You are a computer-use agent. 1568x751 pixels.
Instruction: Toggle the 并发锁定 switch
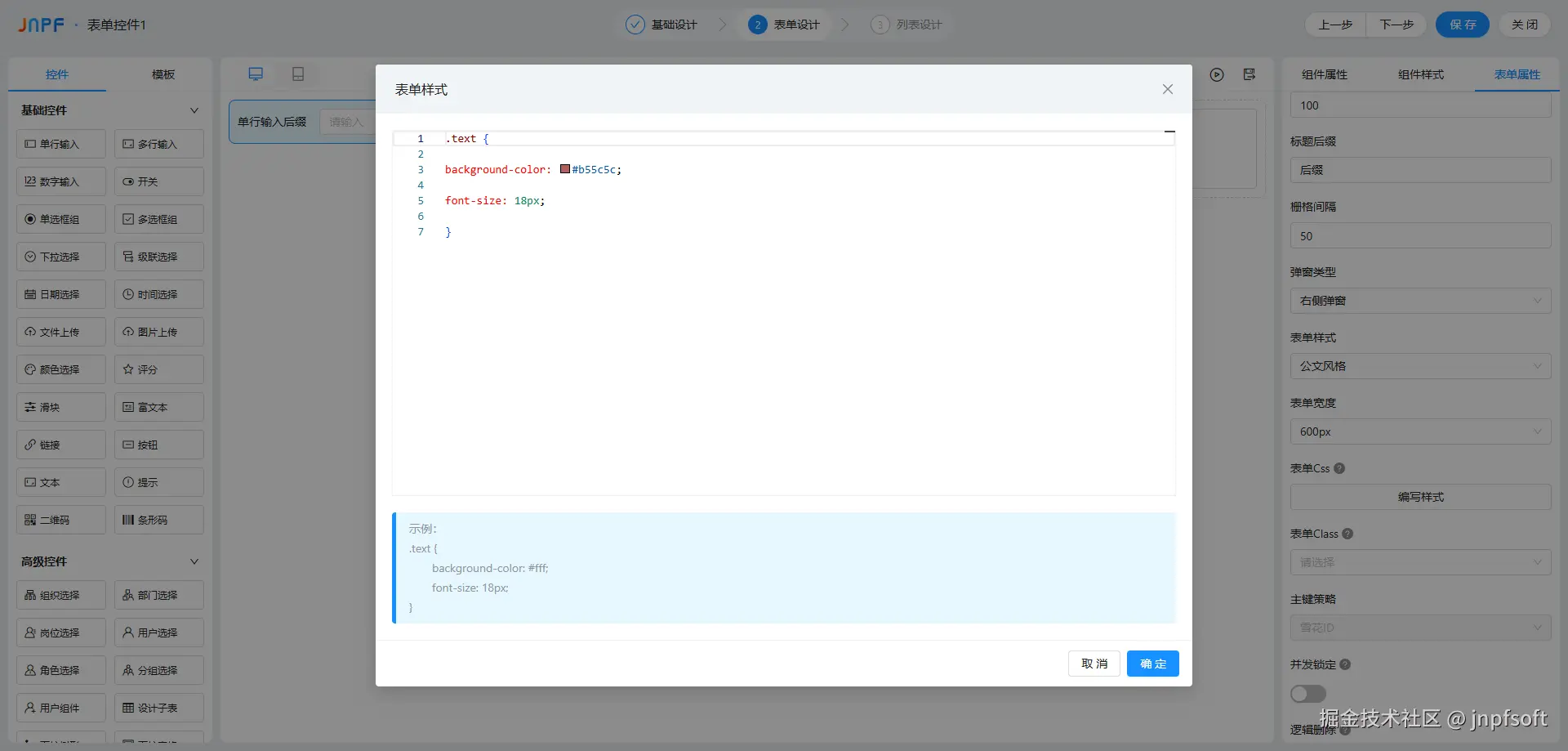click(x=1308, y=694)
